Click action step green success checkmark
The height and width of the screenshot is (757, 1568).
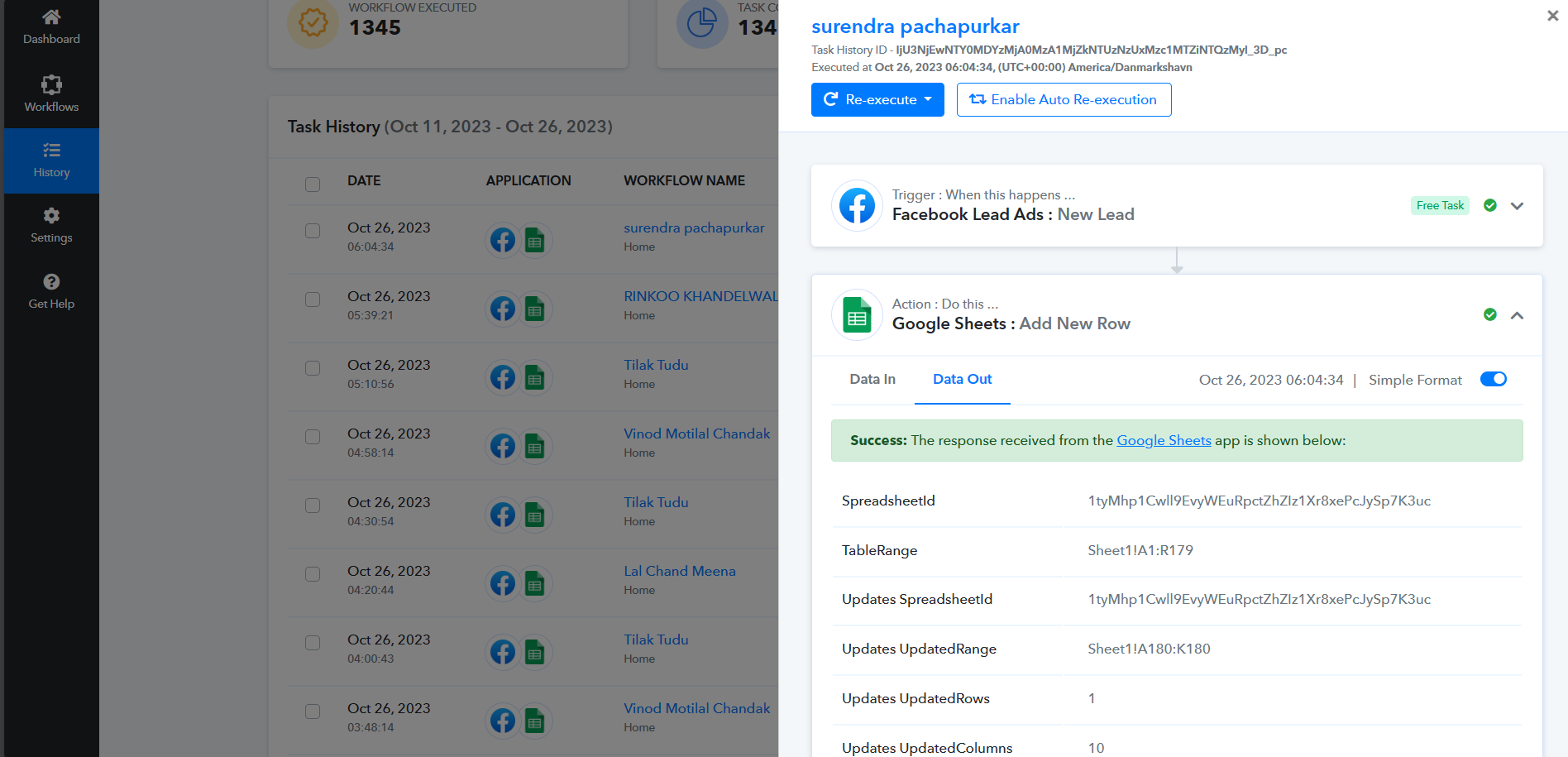[1490, 314]
